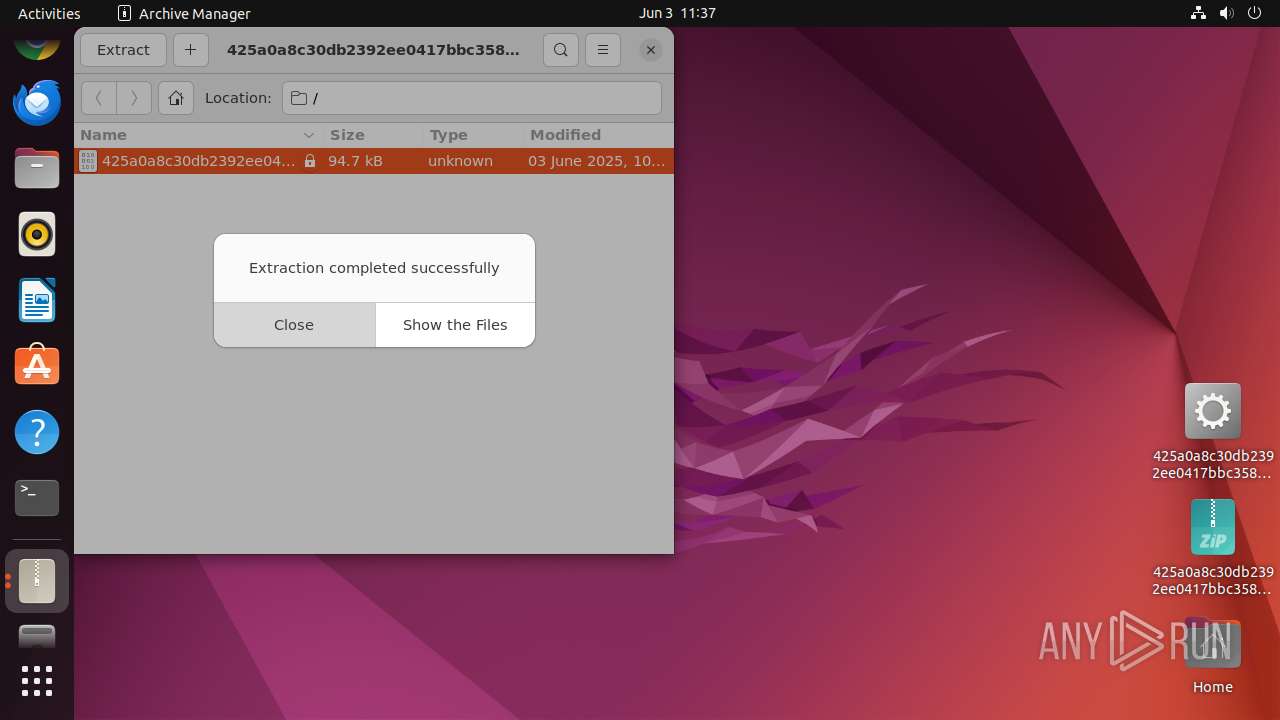Sort by the Type column header
This screenshot has height=720, width=1280.
click(472, 135)
